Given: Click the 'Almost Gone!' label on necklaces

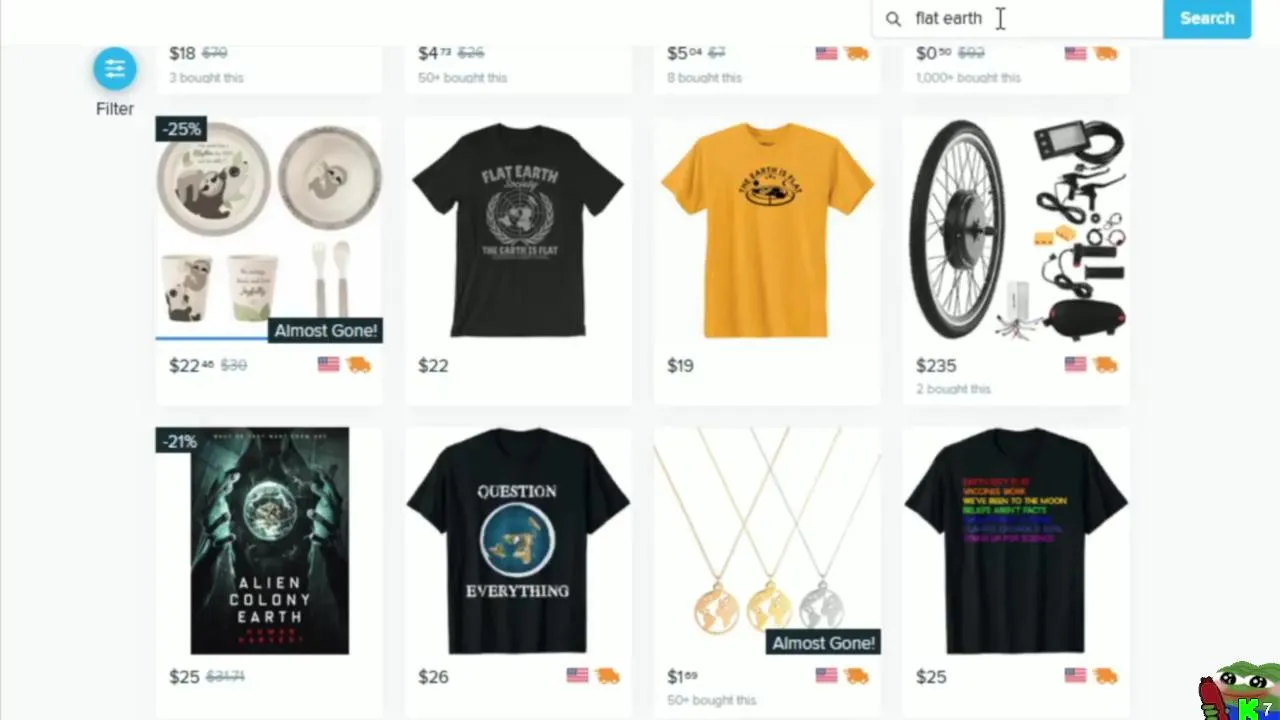Looking at the screenshot, I should [823, 643].
